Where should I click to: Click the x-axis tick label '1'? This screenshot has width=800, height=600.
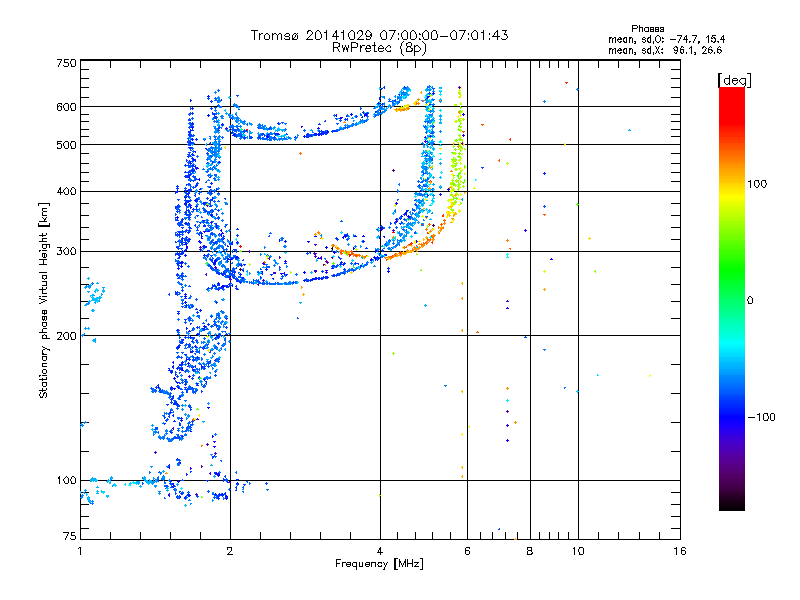[x=80, y=551]
